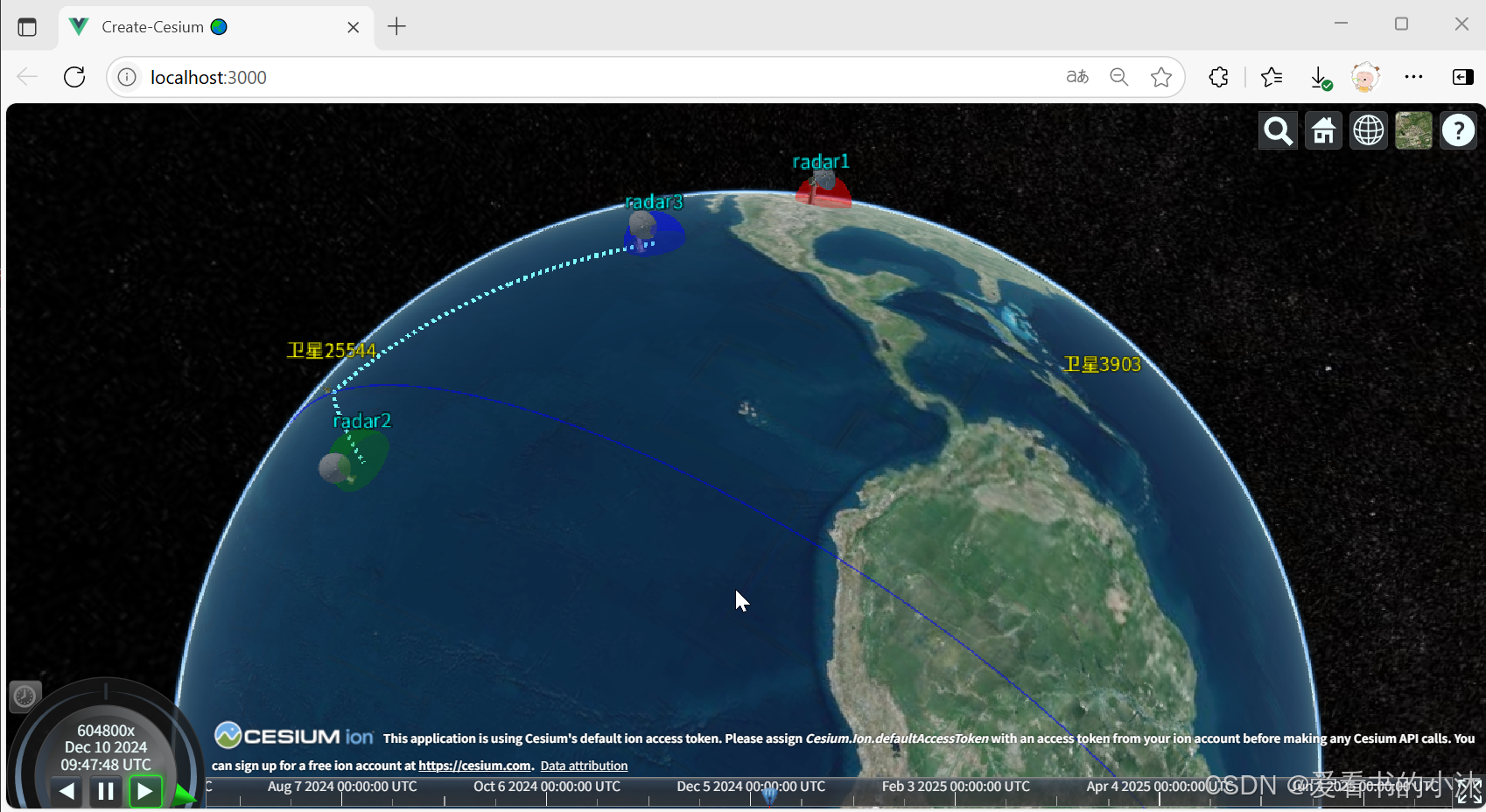Select the 卫星25544 satellite label
This screenshot has width=1486, height=812.
click(x=332, y=351)
